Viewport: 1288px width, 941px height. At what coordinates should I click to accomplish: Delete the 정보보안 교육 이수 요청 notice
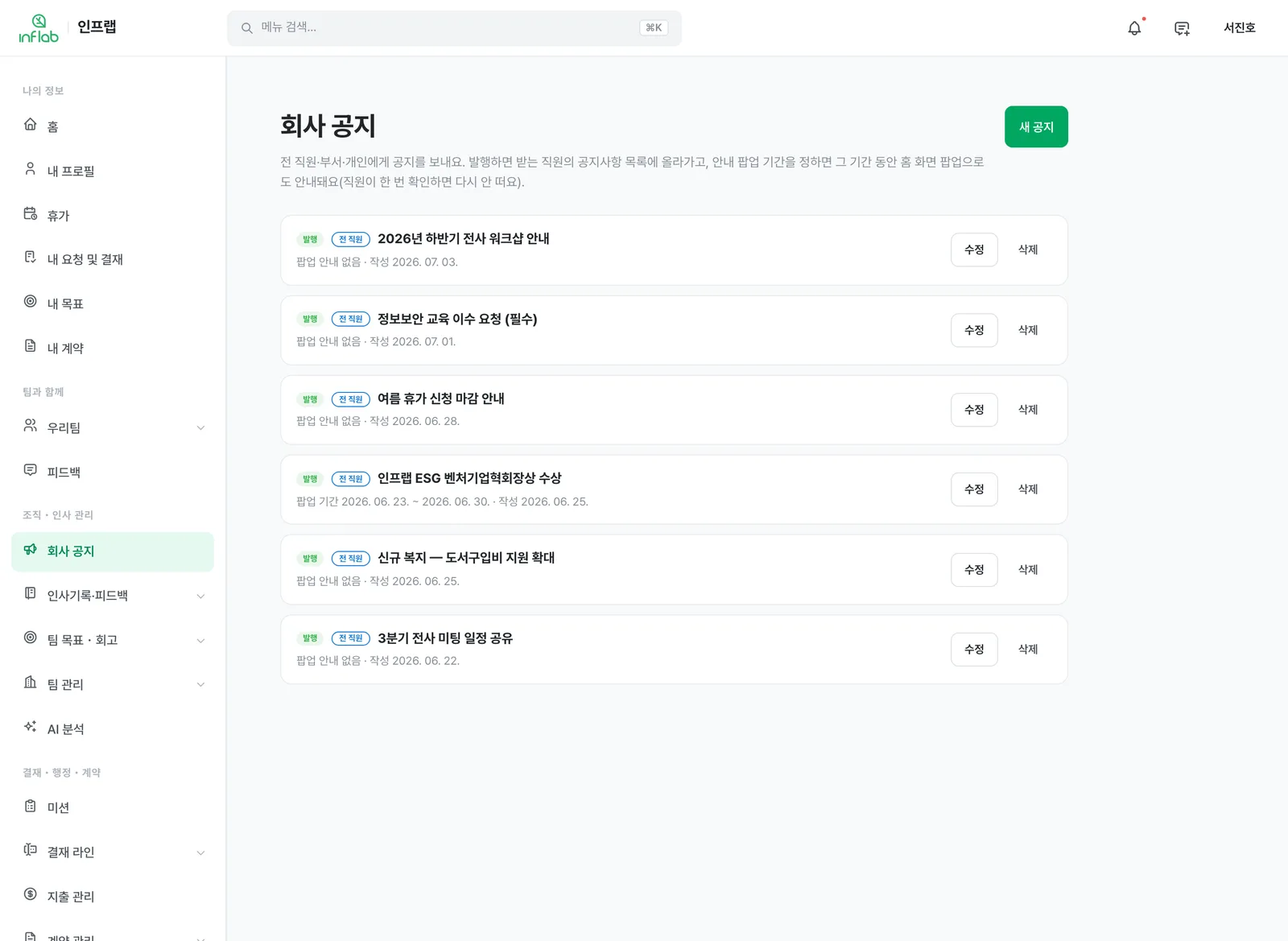(1028, 330)
